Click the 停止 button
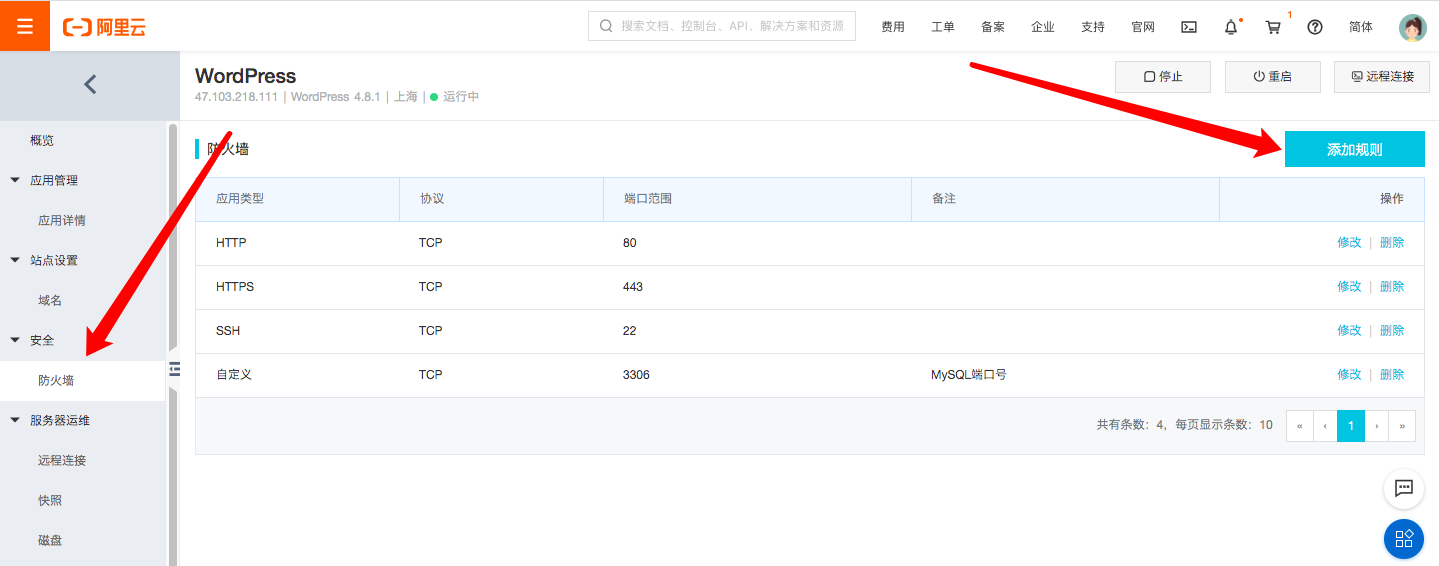 point(1163,77)
